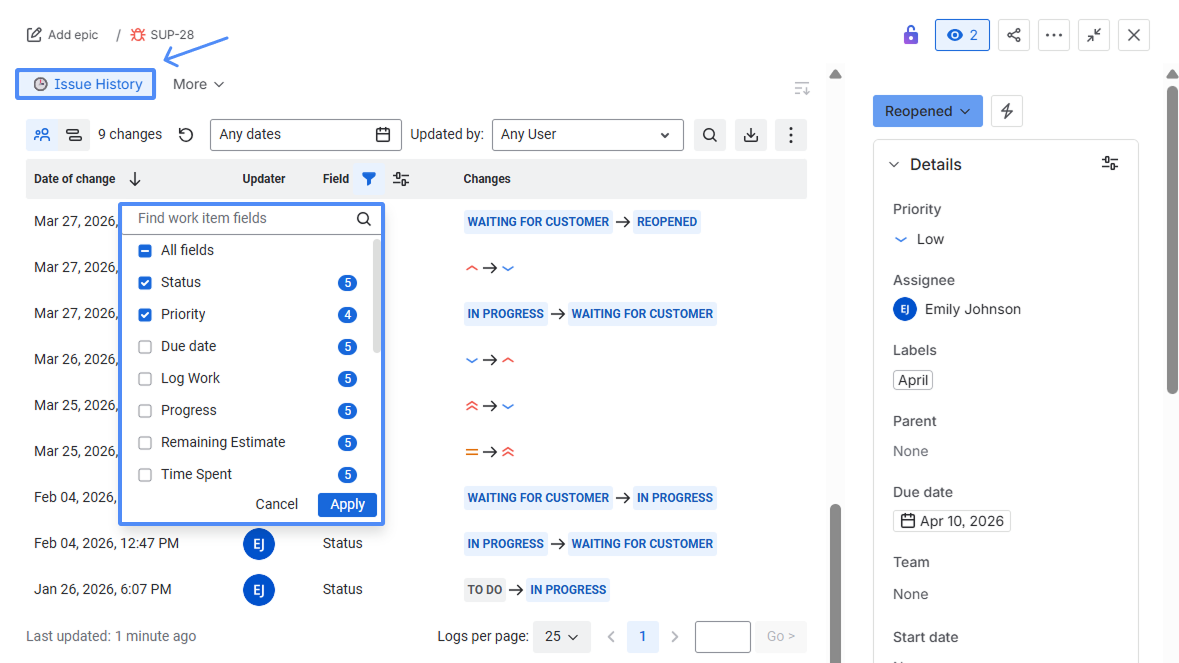Click Cancel in the field filter popup
1179x663 pixels.
(x=276, y=504)
